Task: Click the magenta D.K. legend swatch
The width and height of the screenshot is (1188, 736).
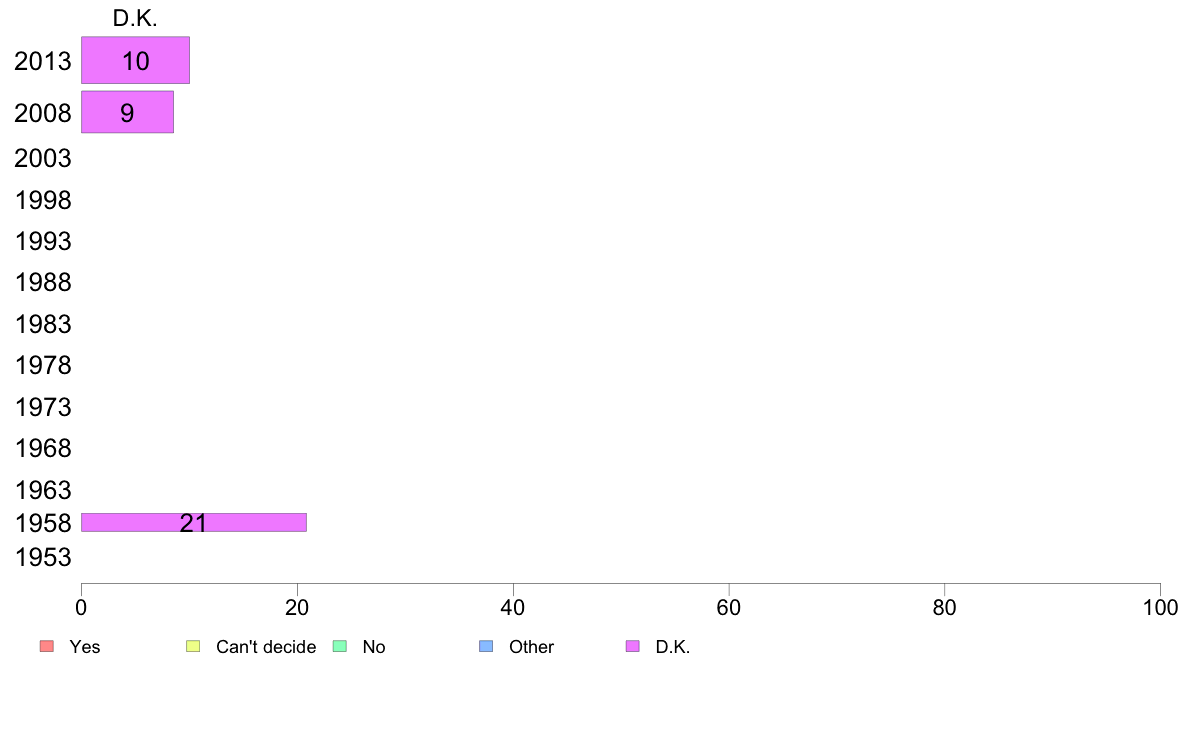Action: pos(633,646)
